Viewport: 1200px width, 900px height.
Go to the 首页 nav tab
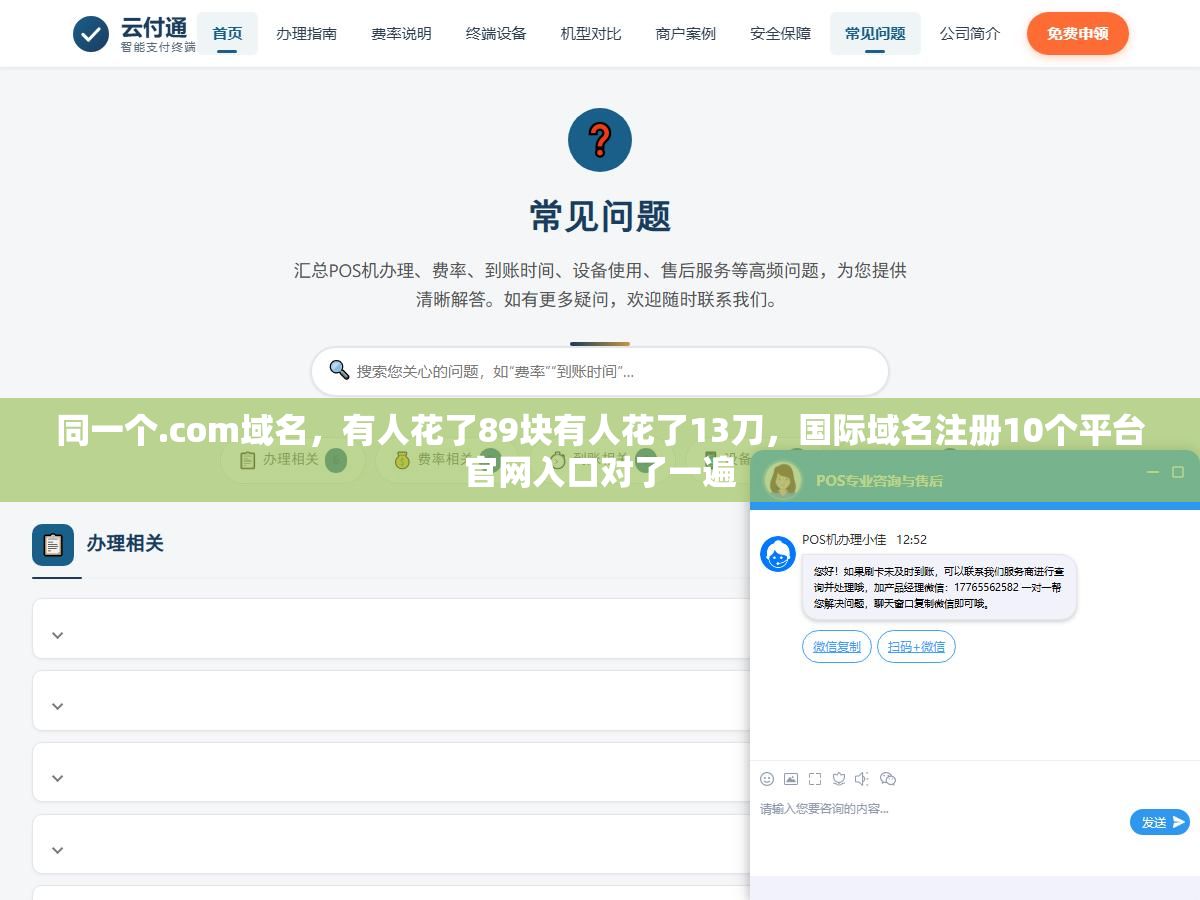pos(227,33)
